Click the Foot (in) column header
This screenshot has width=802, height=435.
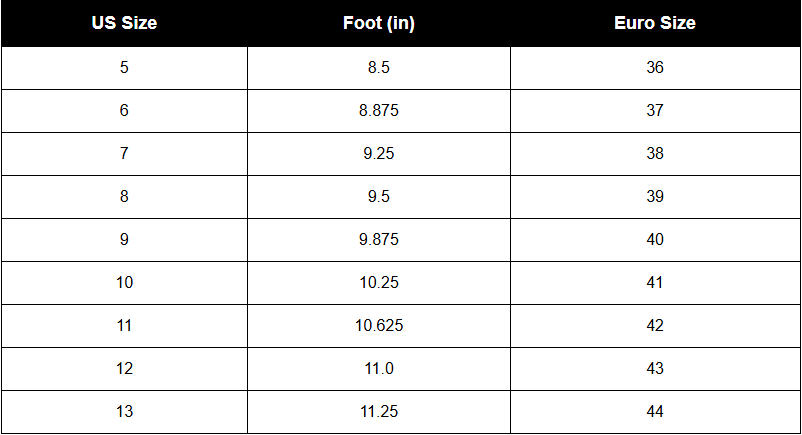[378, 23]
